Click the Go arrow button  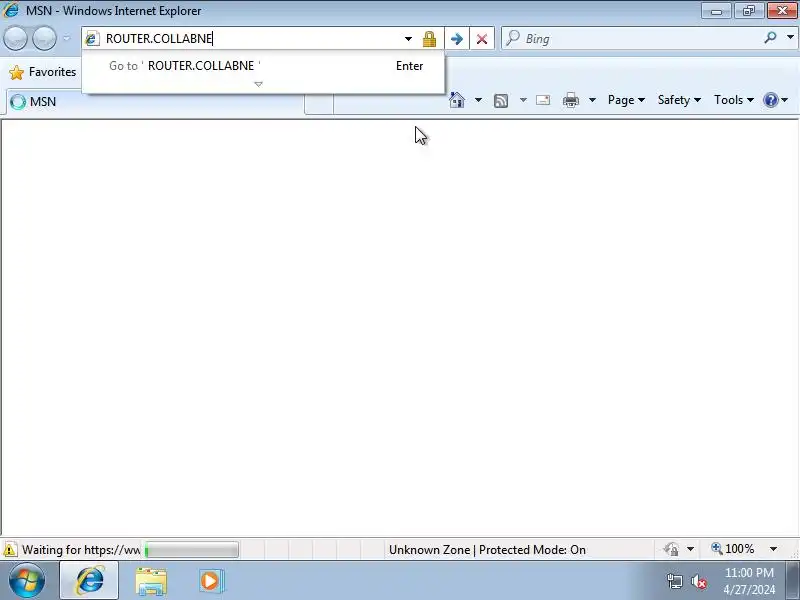(x=457, y=39)
